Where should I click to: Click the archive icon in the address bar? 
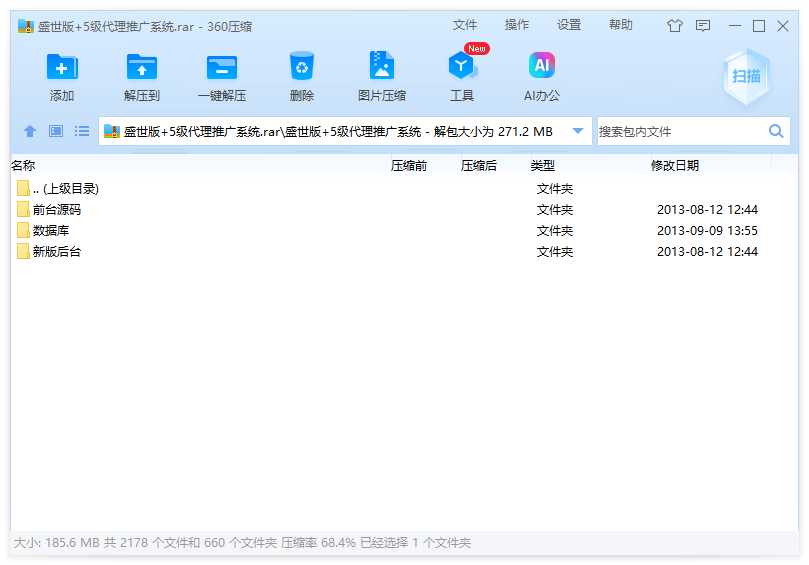tap(112, 131)
